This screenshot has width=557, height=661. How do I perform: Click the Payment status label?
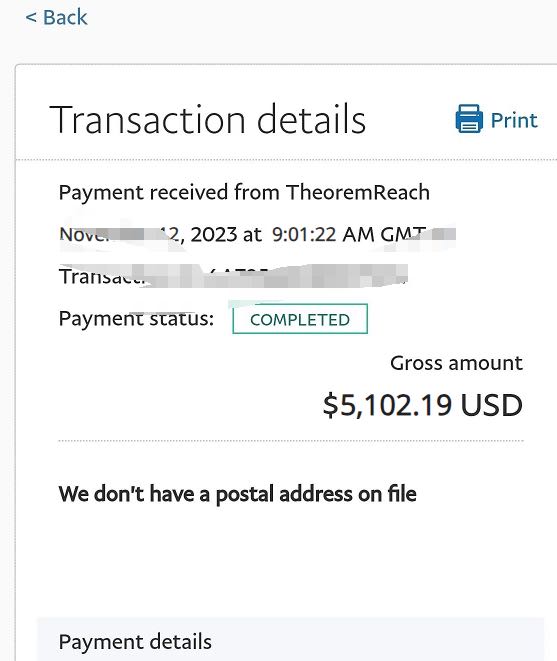[136, 319]
